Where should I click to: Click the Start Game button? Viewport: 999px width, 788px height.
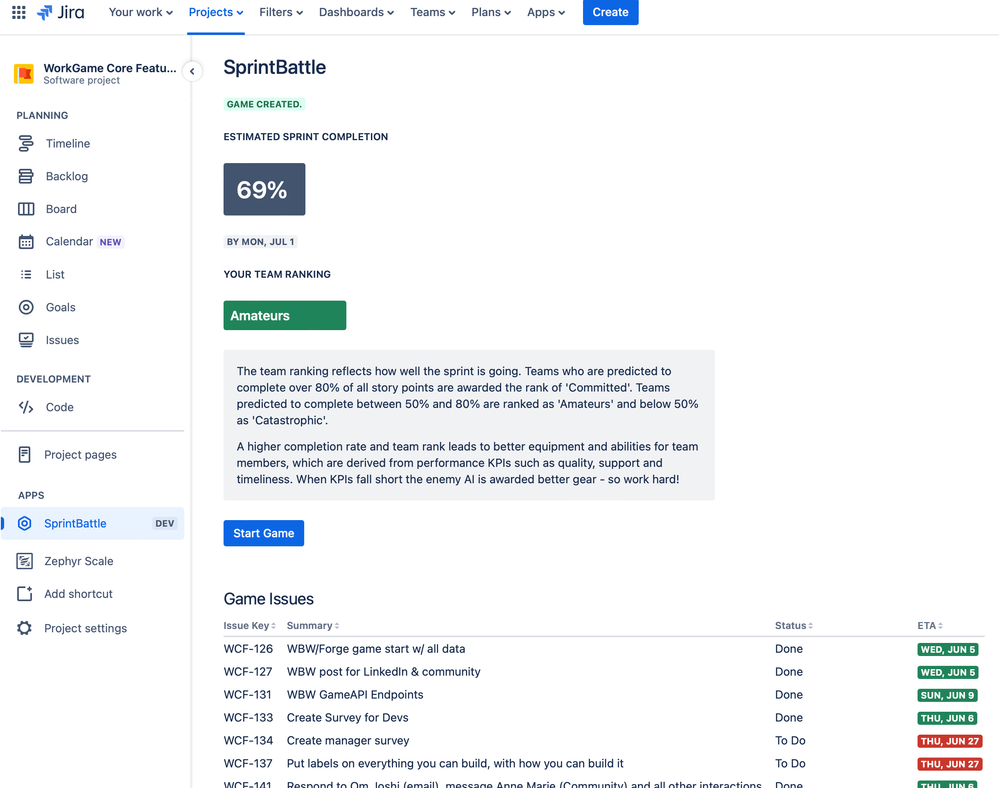tap(264, 533)
